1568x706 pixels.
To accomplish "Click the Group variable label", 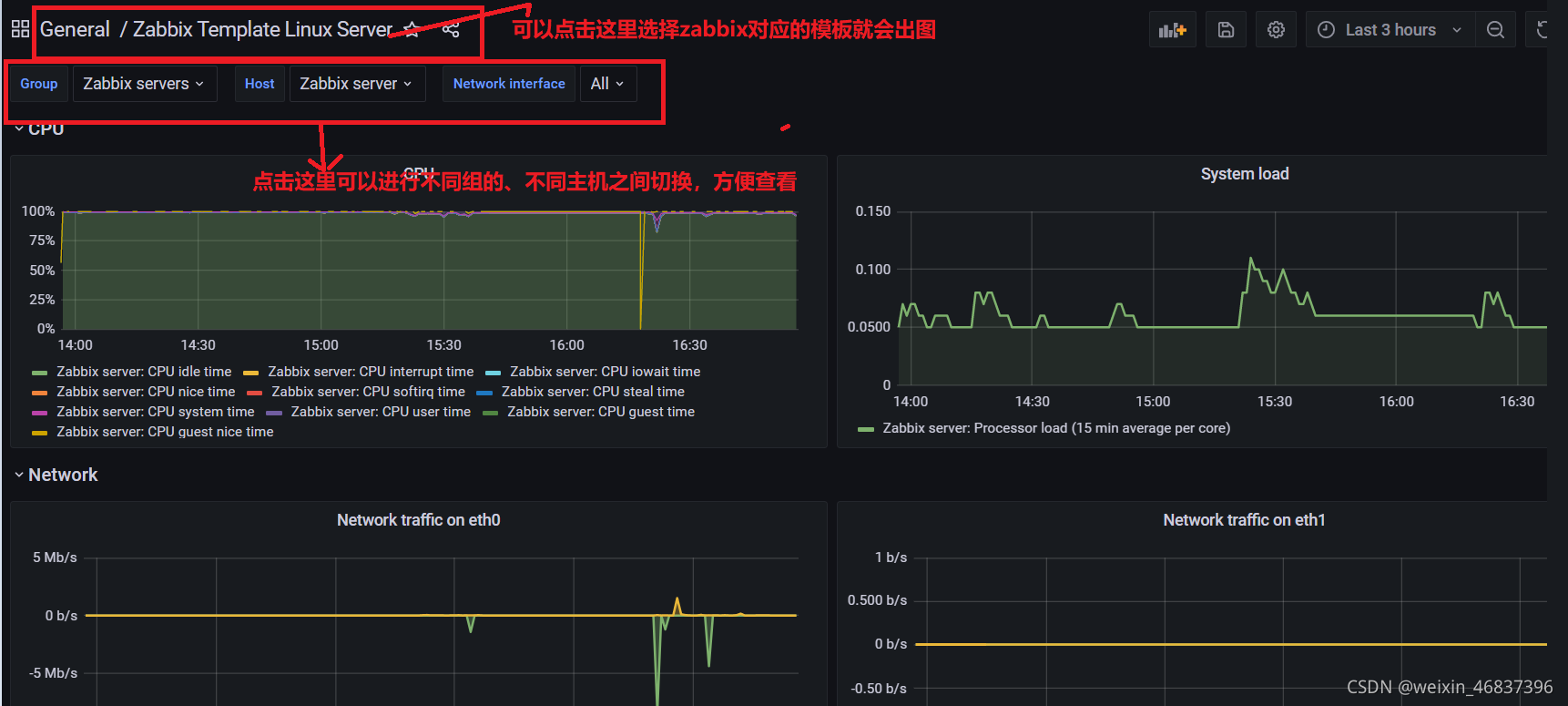I will point(39,84).
